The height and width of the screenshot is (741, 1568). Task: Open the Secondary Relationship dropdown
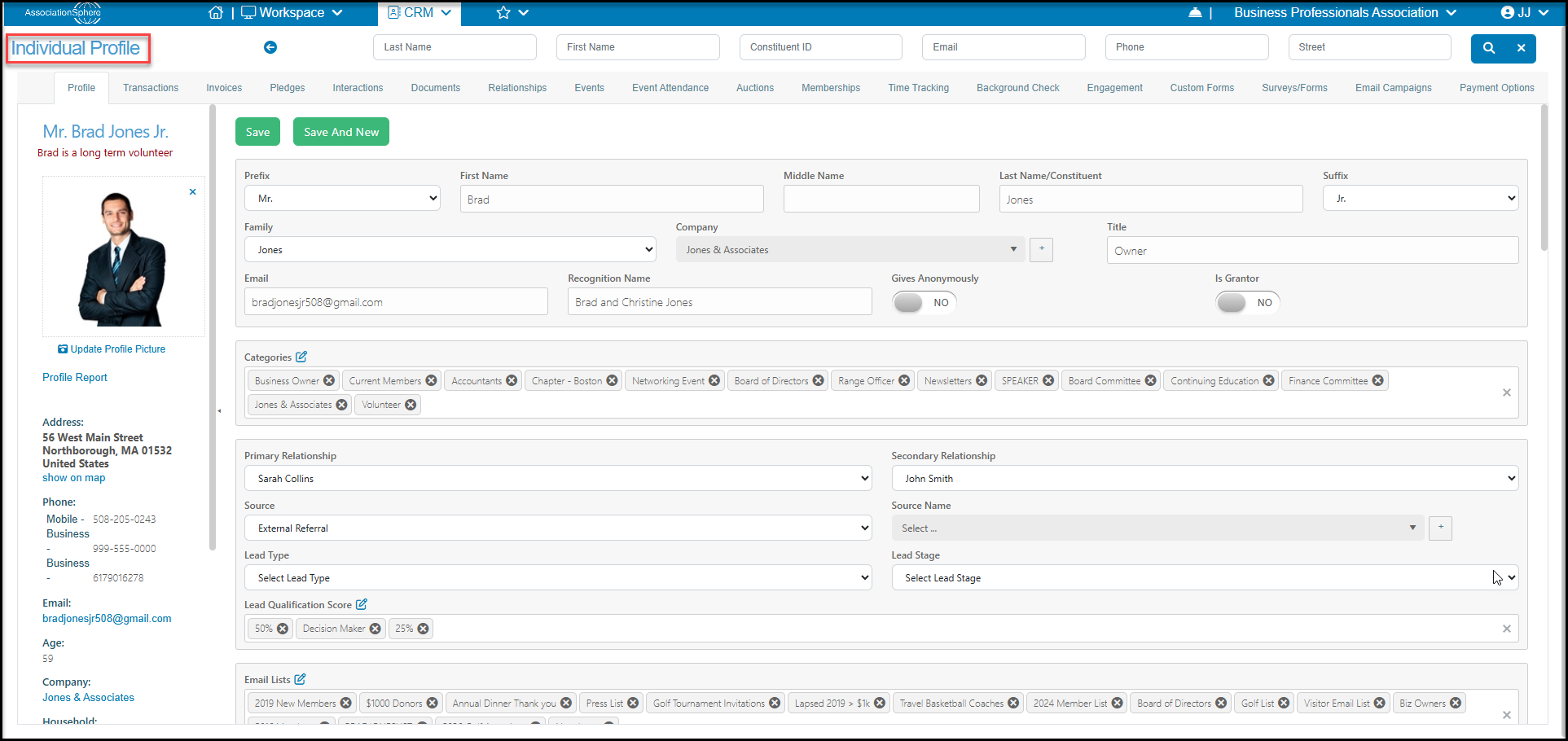[1205, 478]
